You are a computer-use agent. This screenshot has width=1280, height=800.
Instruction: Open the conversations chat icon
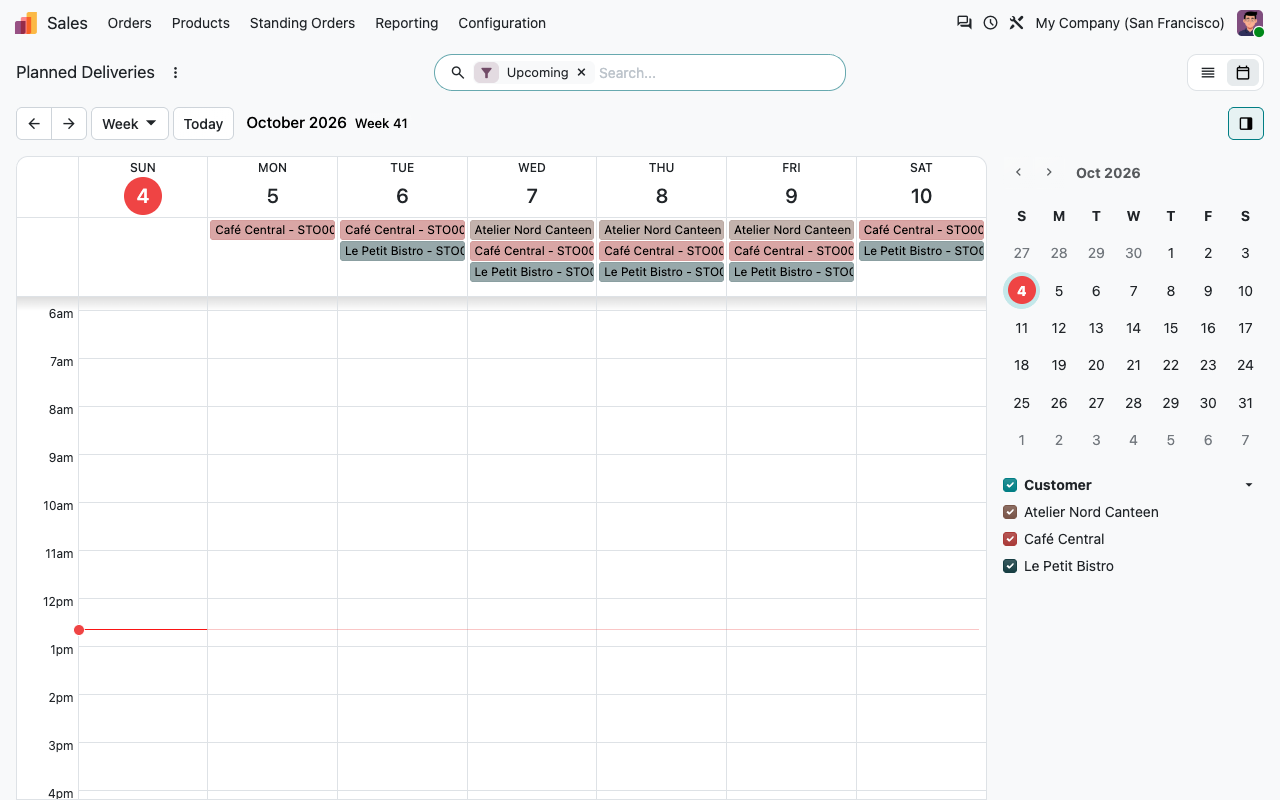[964, 23]
